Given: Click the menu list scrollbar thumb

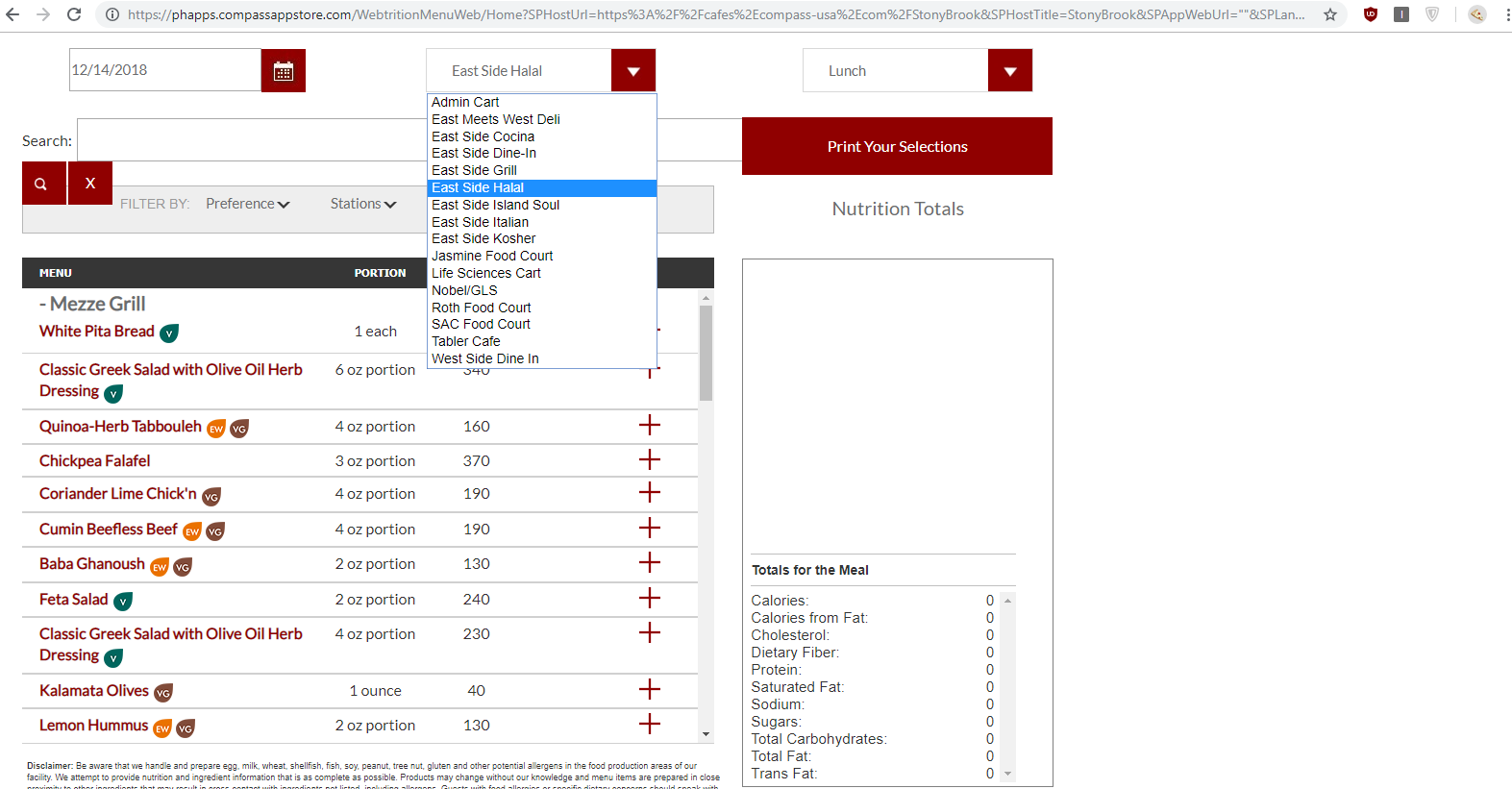Looking at the screenshot, I should pos(706,353).
